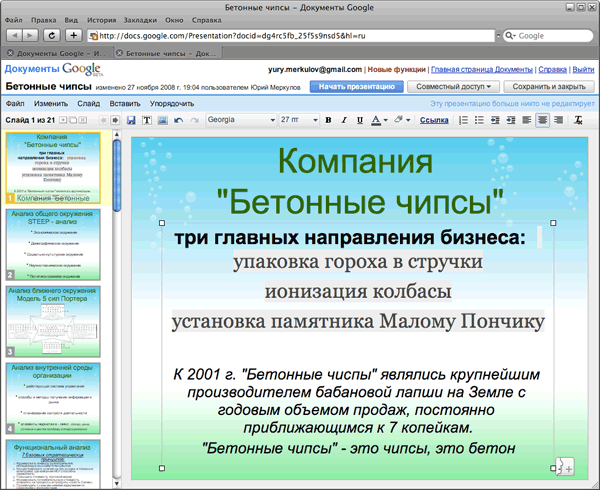The width and height of the screenshot is (600, 490).
Task: Open the Georgia font dropdown
Action: pyautogui.click(x=241, y=120)
